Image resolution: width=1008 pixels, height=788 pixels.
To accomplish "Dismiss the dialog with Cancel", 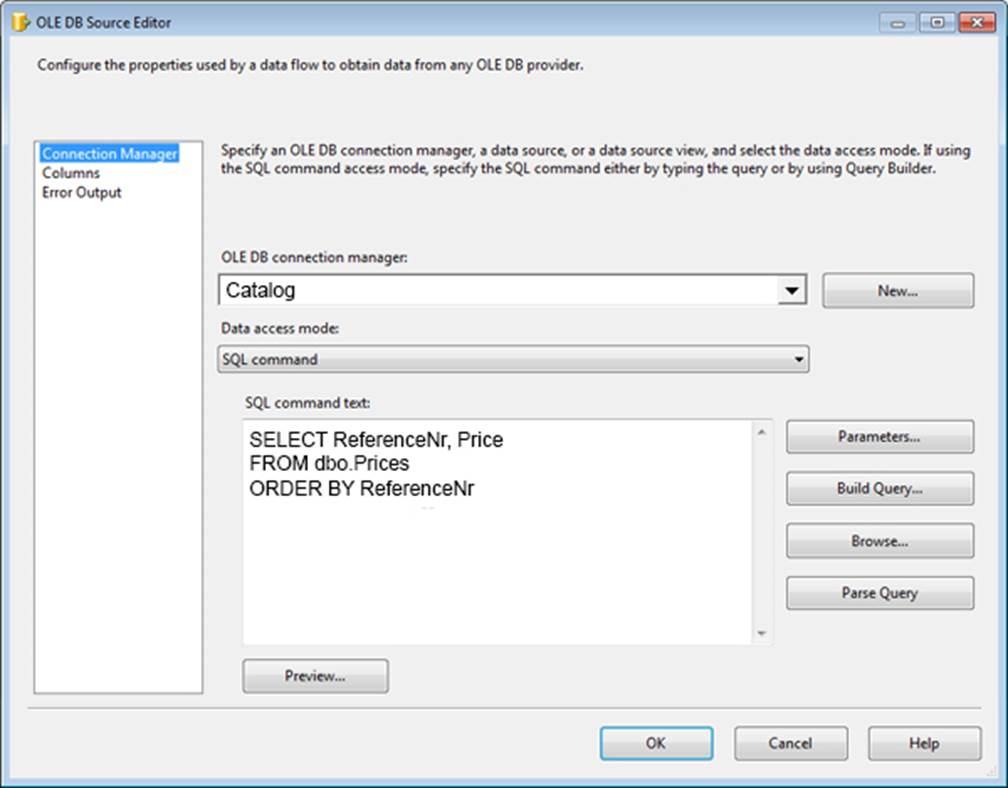I will pyautogui.click(x=790, y=743).
